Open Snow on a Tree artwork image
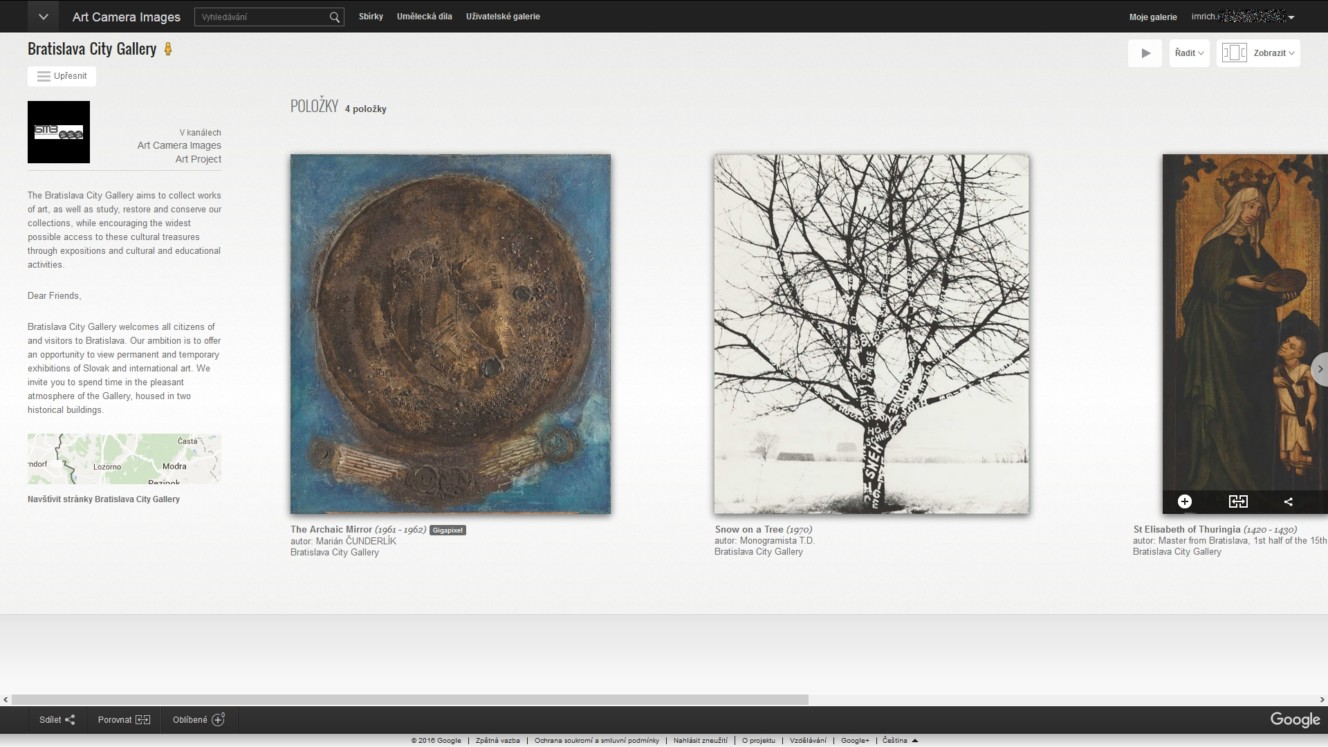1328x747 pixels. click(x=871, y=334)
